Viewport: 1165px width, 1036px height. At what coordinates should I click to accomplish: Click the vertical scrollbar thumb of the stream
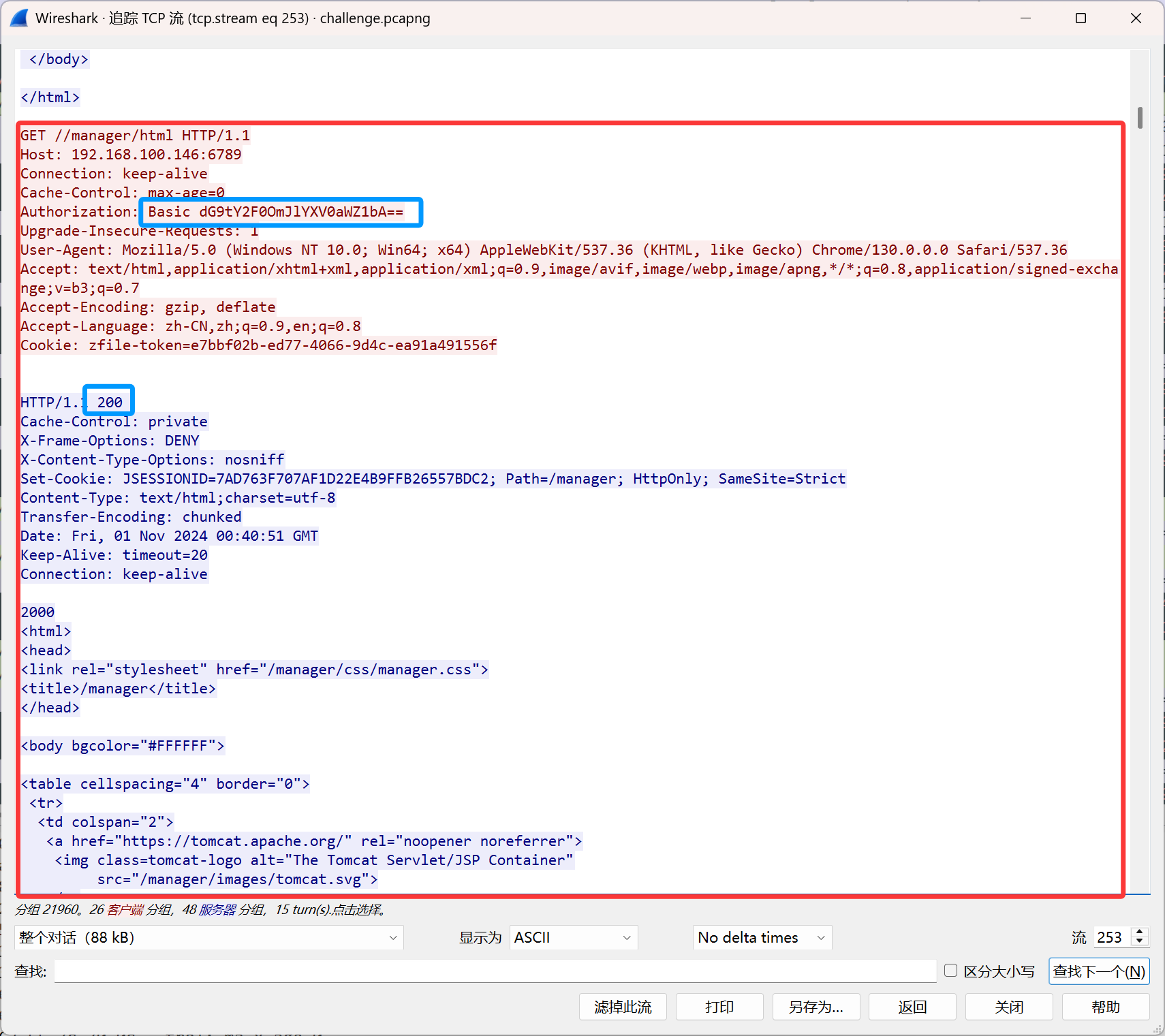point(1140,117)
